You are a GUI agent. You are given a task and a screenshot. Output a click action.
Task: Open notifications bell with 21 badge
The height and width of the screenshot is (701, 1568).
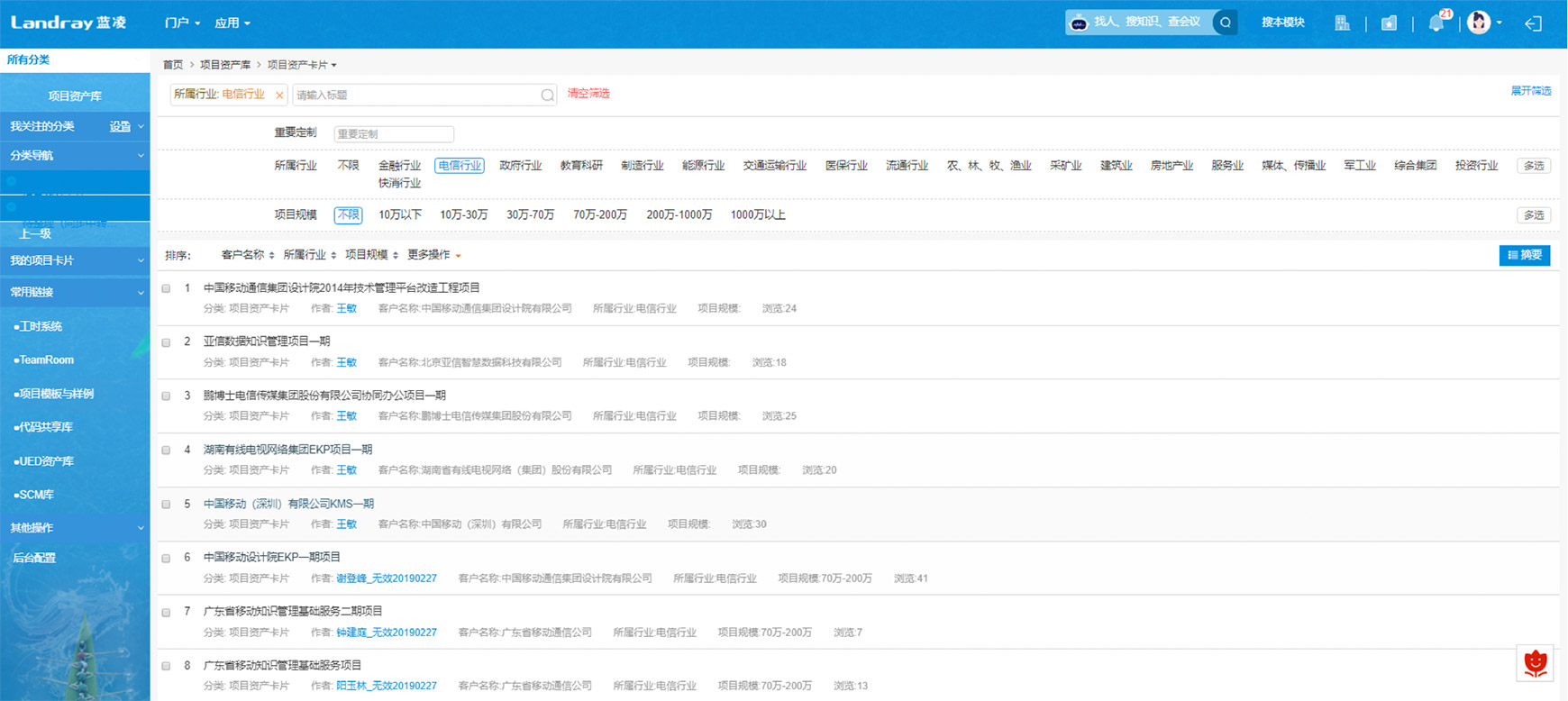pos(1436,23)
